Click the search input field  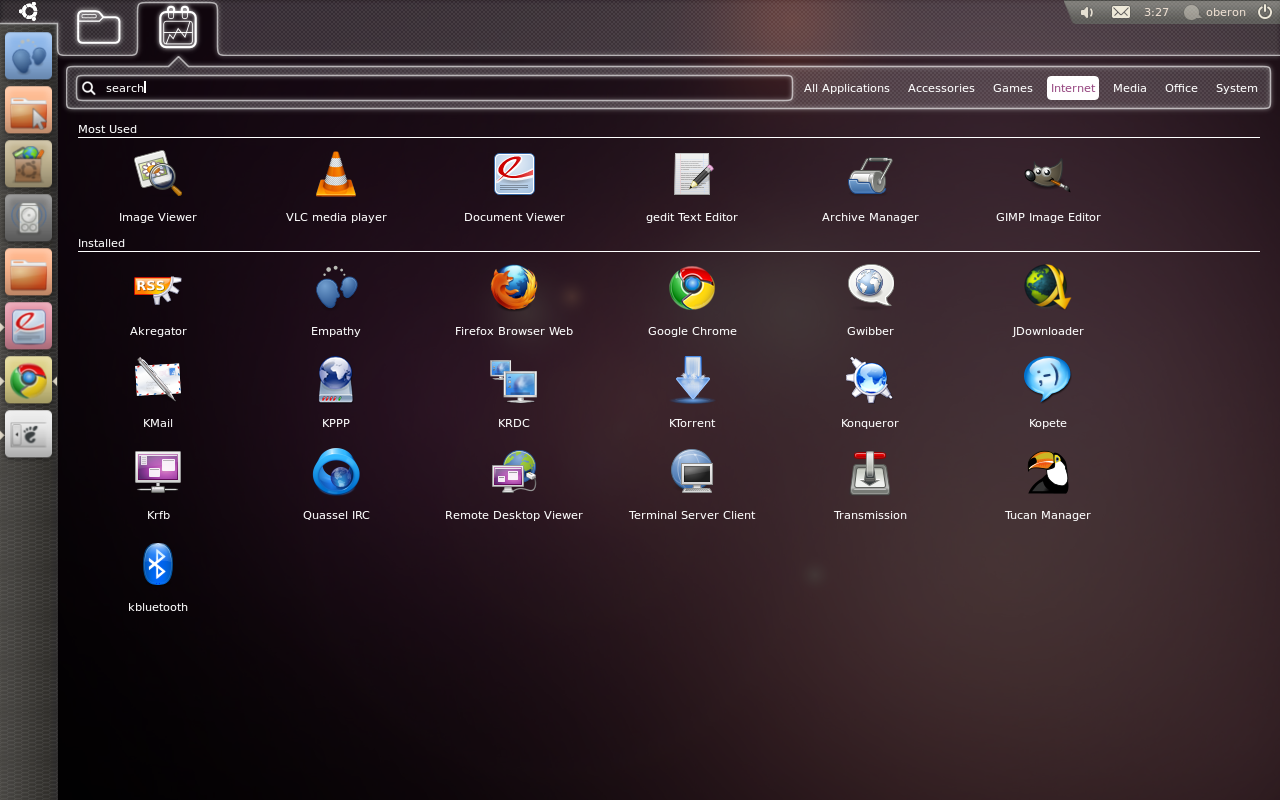[440, 88]
